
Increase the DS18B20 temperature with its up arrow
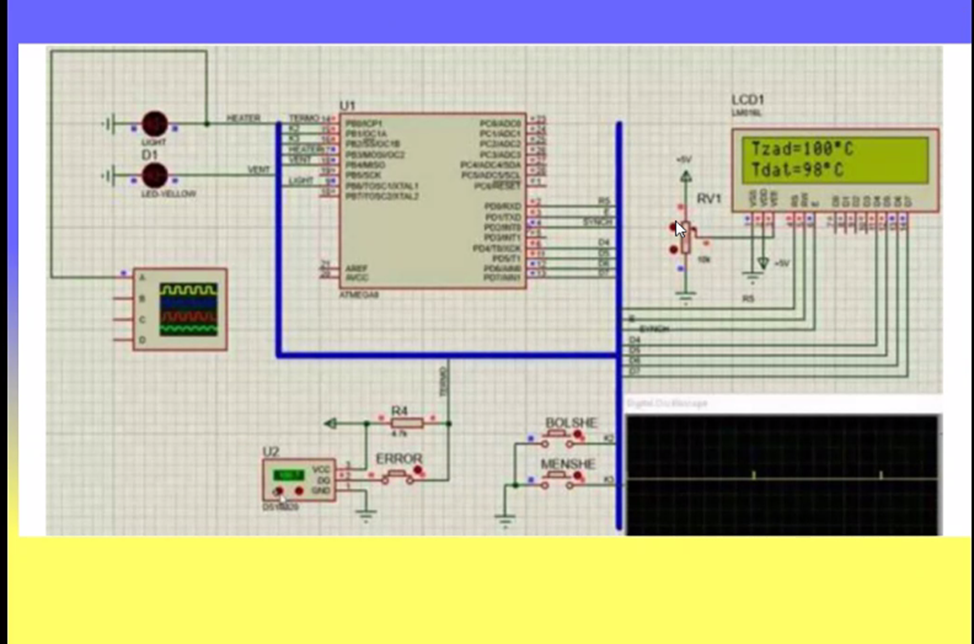click(x=297, y=492)
